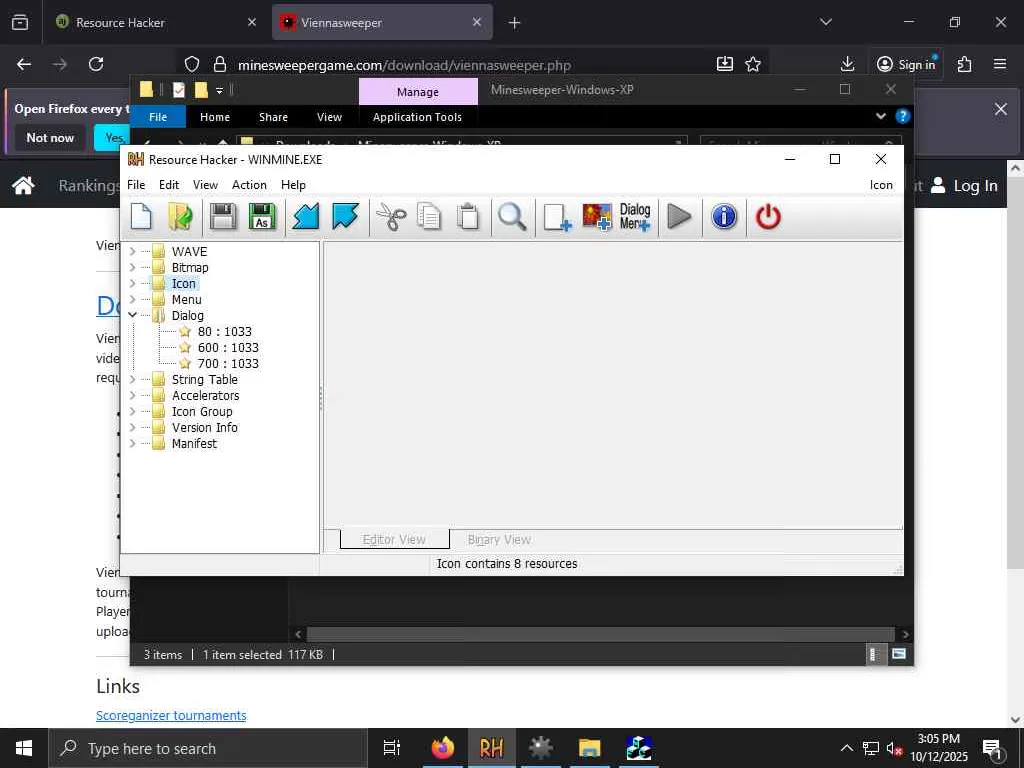Click the Scoreganizer tournaments link
The height and width of the screenshot is (768, 1024).
(x=171, y=715)
